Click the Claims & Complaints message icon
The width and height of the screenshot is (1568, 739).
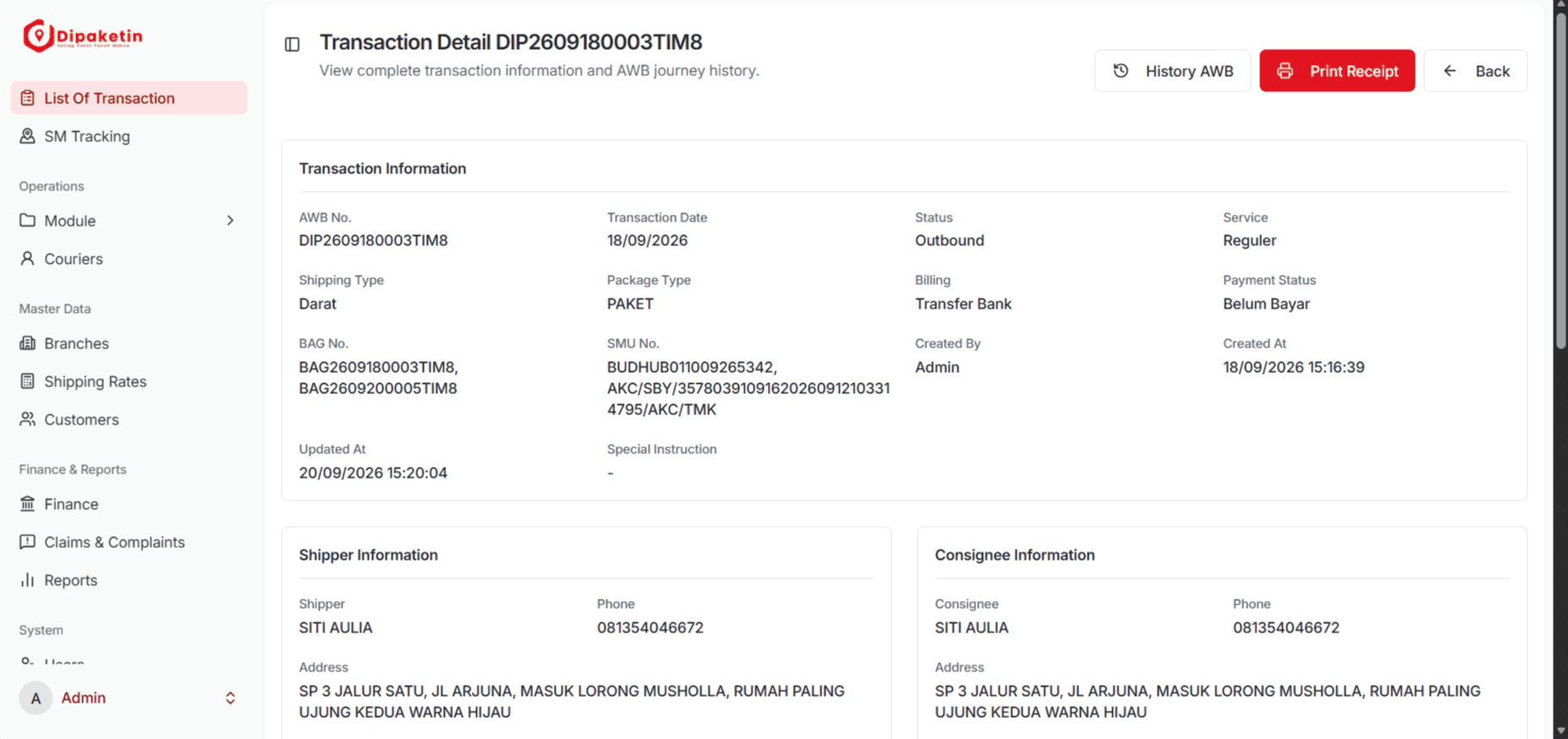(28, 542)
